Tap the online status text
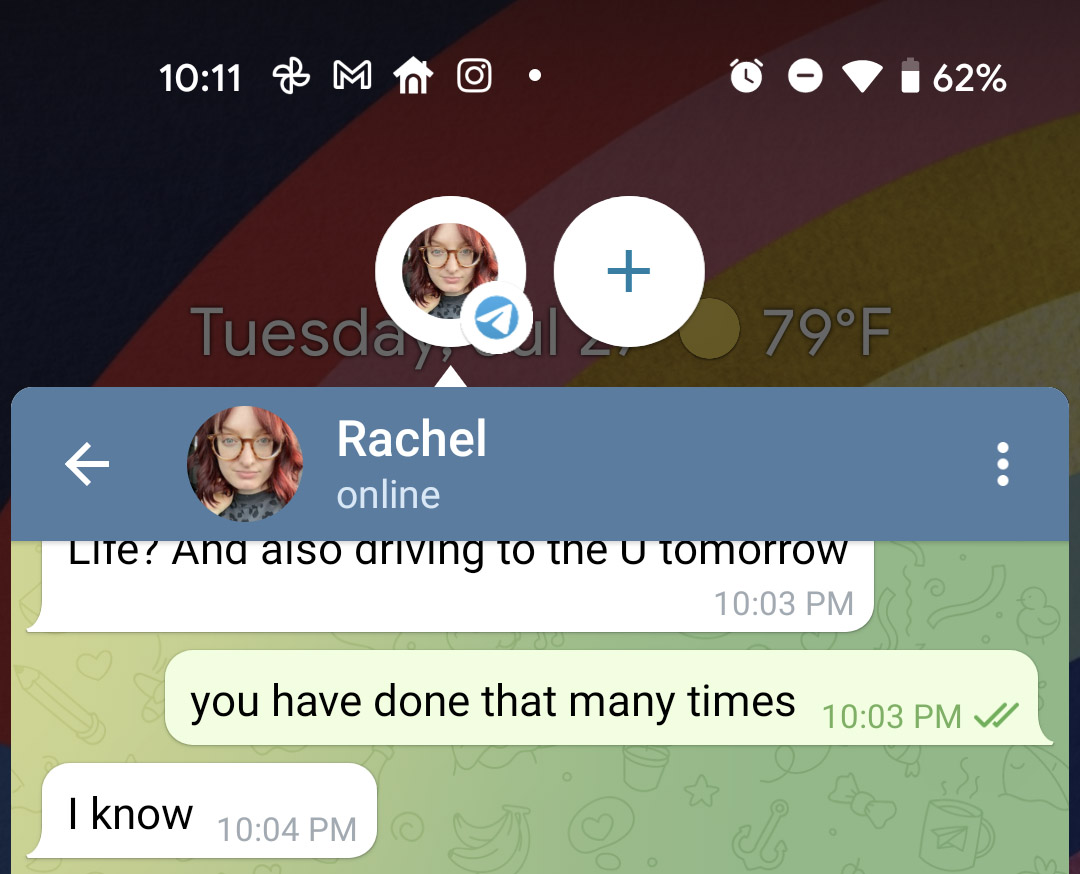 click(x=388, y=495)
